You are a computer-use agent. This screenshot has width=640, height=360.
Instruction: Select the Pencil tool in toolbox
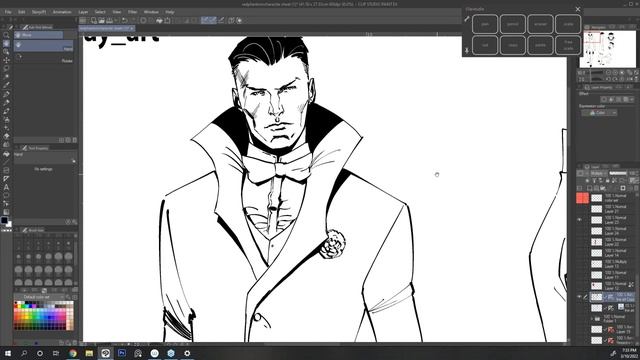[6, 102]
